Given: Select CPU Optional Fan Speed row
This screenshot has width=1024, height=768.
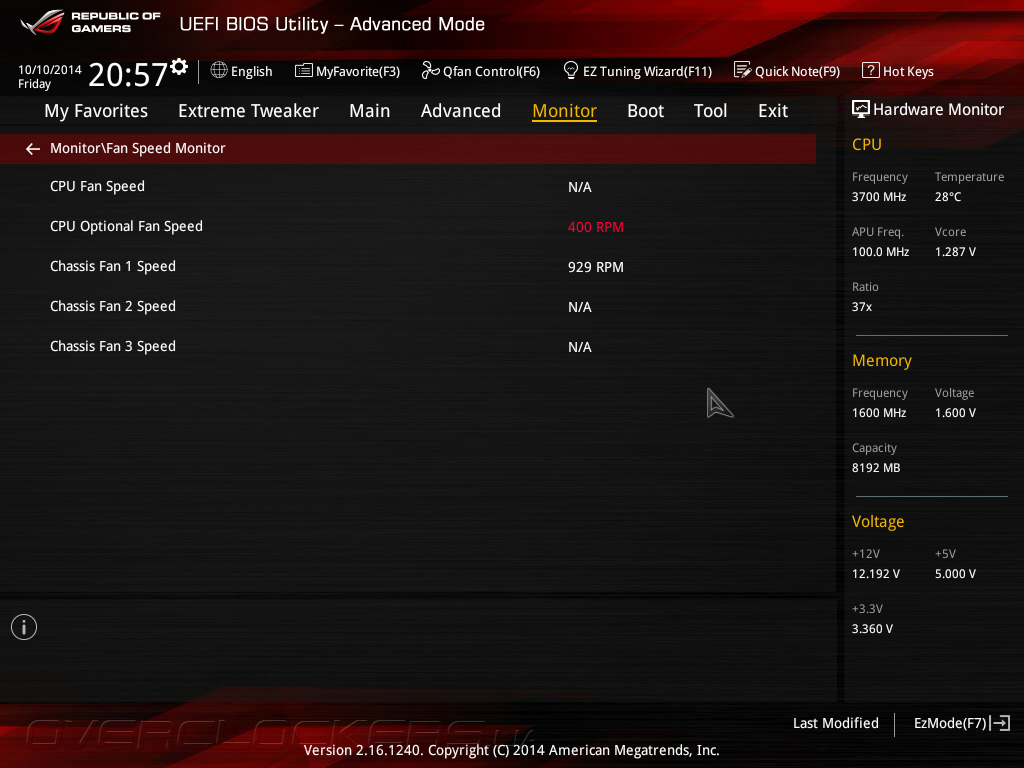Looking at the screenshot, I should pyautogui.click(x=408, y=227).
